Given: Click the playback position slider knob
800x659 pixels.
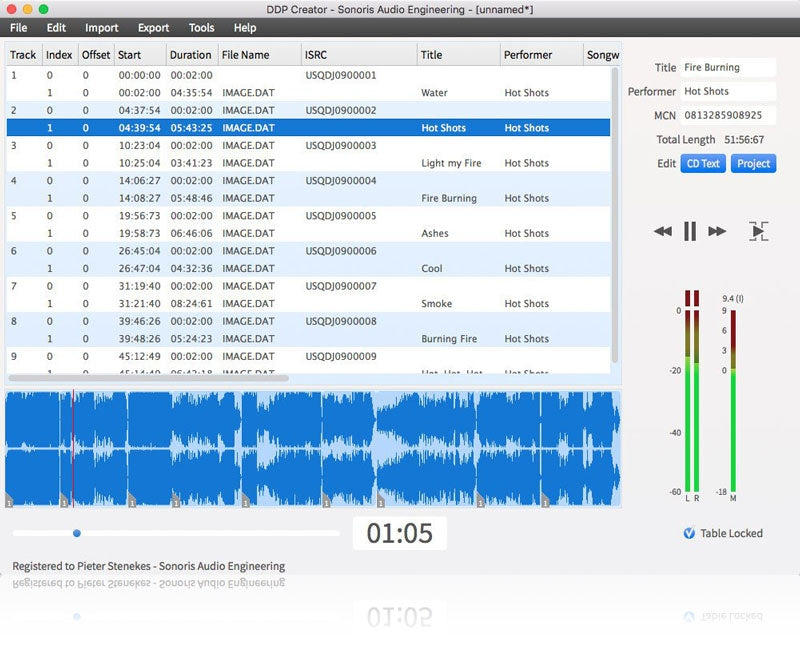Looking at the screenshot, I should (x=77, y=533).
